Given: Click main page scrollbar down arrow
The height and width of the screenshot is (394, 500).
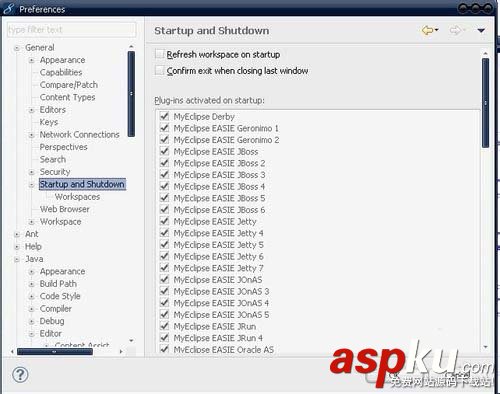Looking at the screenshot, I should pyautogui.click(x=485, y=347).
